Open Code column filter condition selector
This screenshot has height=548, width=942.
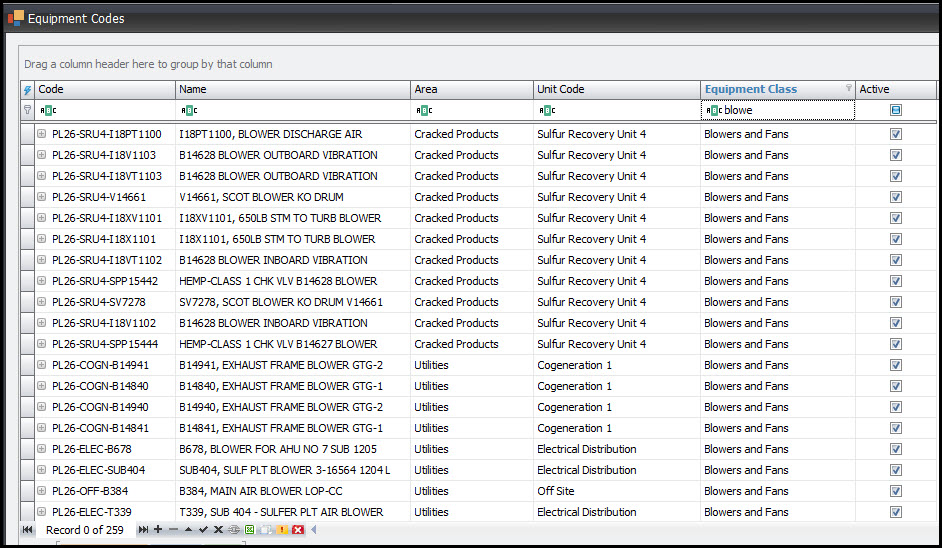tap(48, 110)
